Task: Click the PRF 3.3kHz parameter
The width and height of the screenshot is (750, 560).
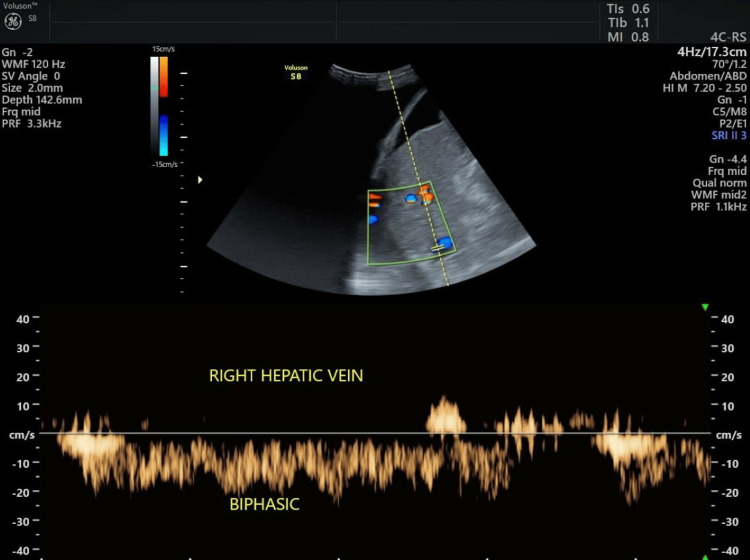Action: (x=32, y=123)
